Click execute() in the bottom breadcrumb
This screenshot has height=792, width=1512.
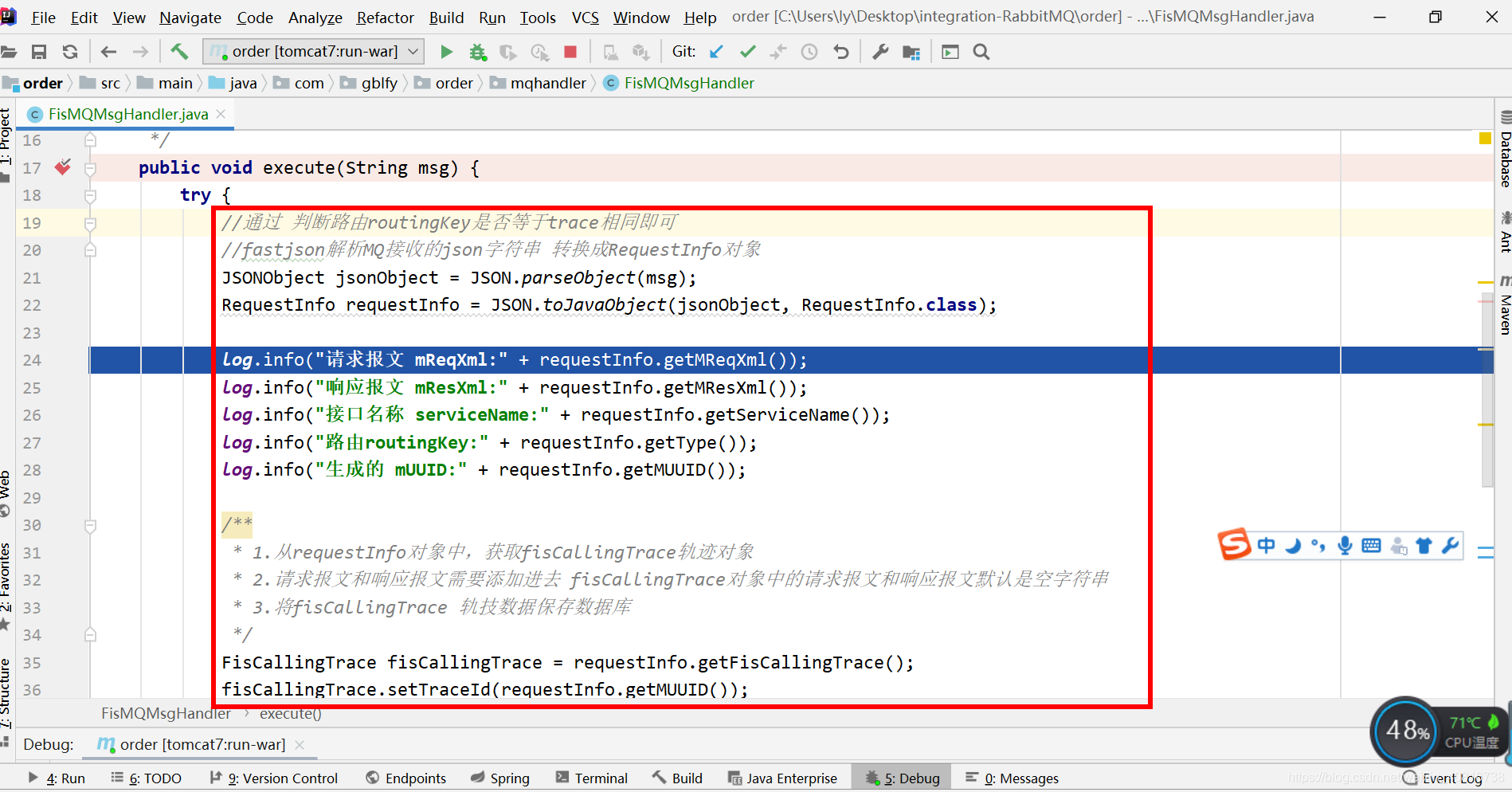291,713
